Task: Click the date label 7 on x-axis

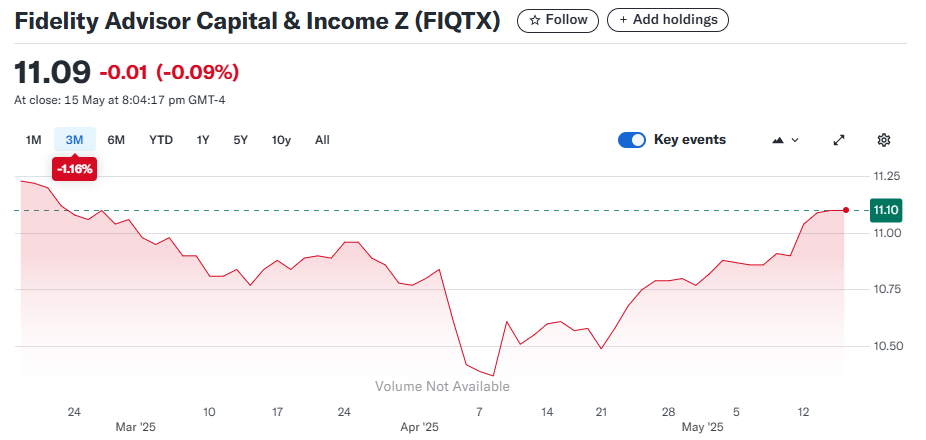Action: pos(479,412)
